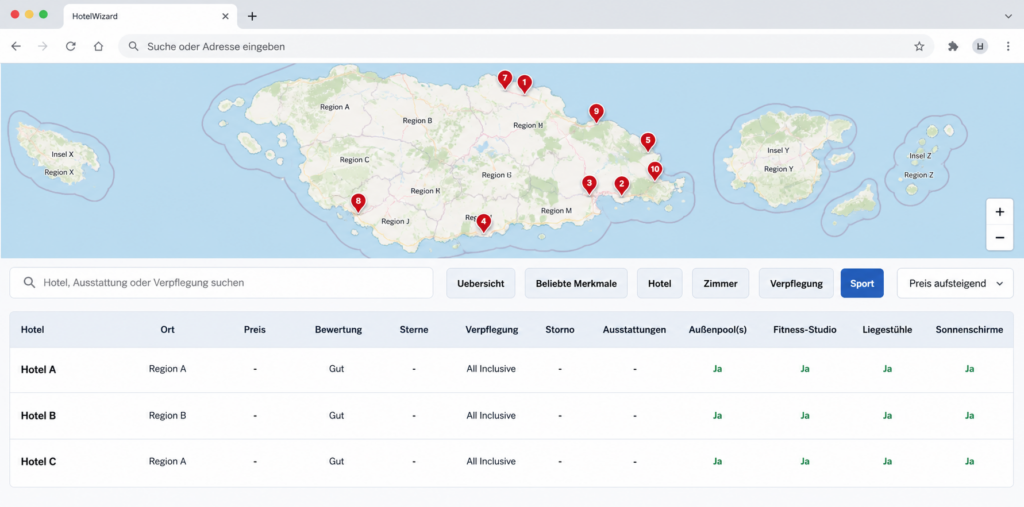Click the Ausstattungen column header
1024x507 pixels.
(x=634, y=330)
